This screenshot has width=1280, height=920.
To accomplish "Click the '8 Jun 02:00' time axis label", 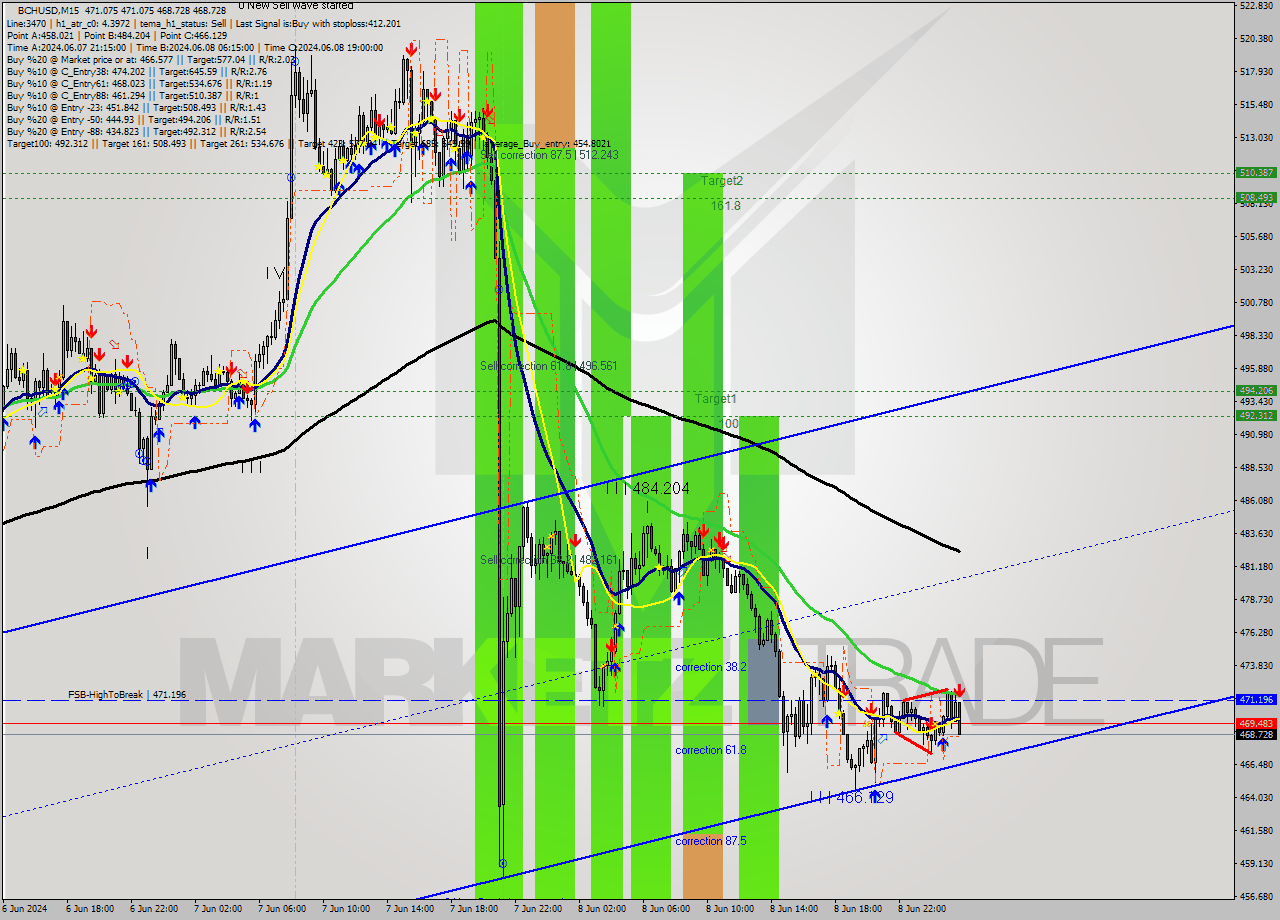I will (602, 909).
